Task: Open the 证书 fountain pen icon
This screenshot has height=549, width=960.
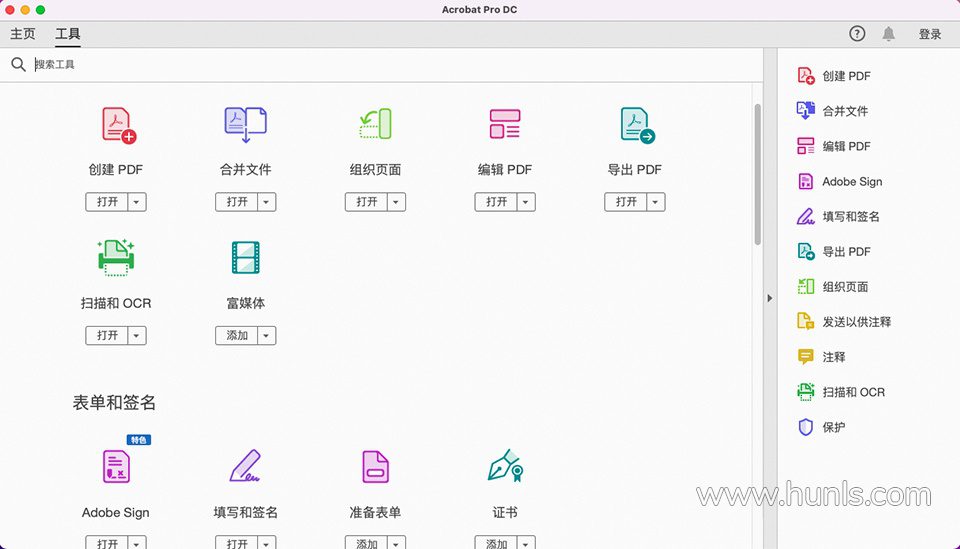Action: (x=505, y=466)
